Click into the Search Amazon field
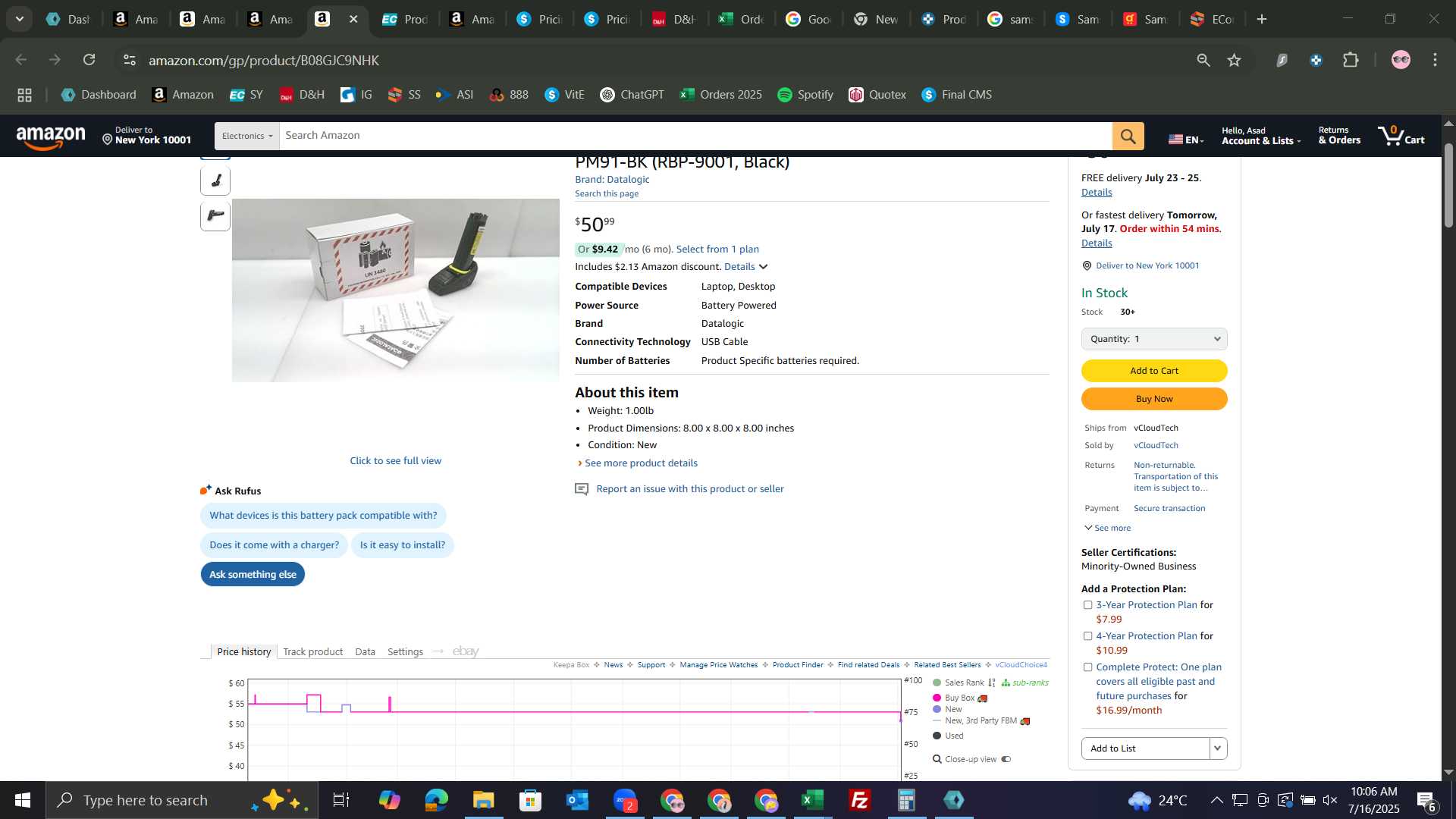The width and height of the screenshot is (1456, 819). click(x=695, y=136)
